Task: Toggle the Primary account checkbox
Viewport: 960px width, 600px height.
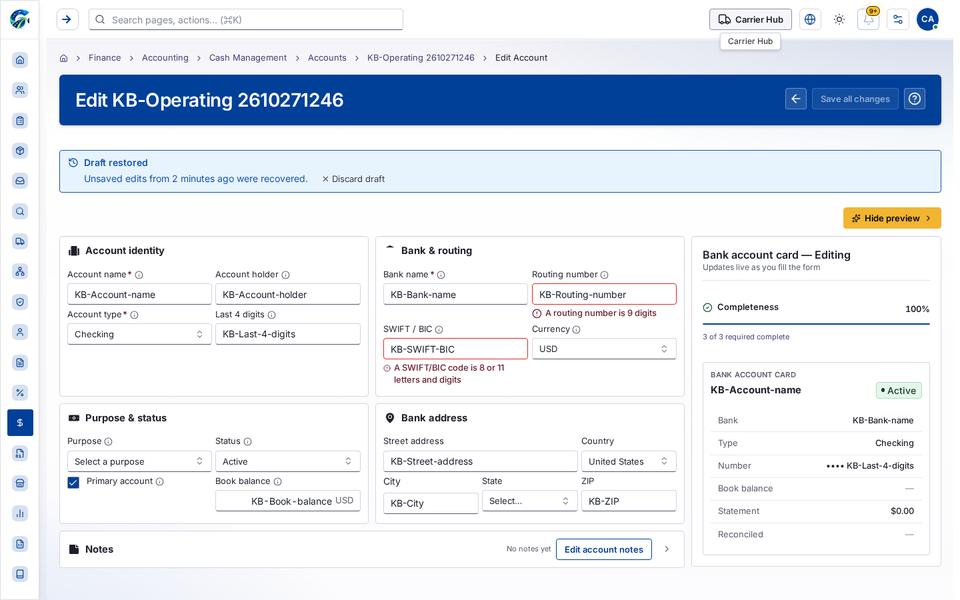Action: pos(73,482)
